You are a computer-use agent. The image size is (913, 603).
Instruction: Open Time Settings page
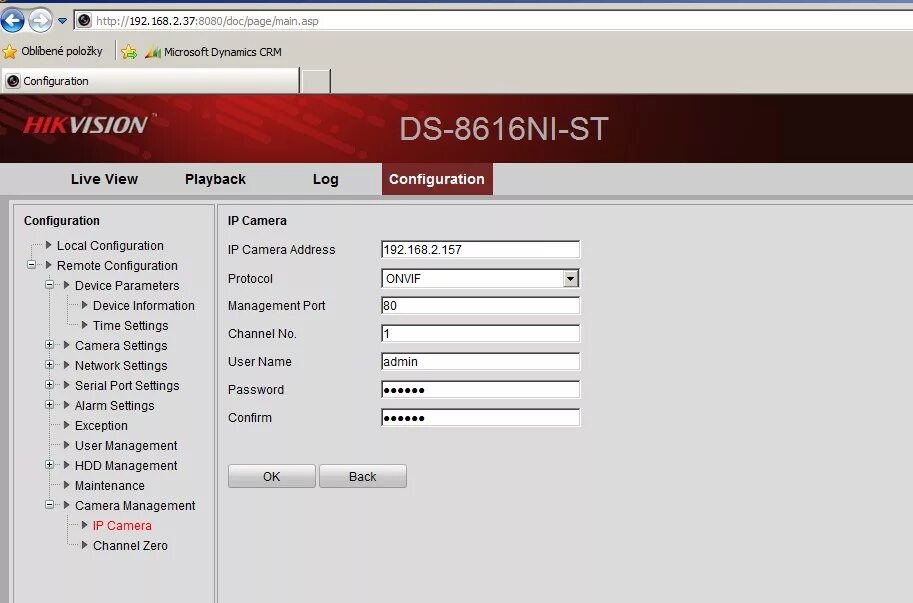pyautogui.click(x=130, y=325)
